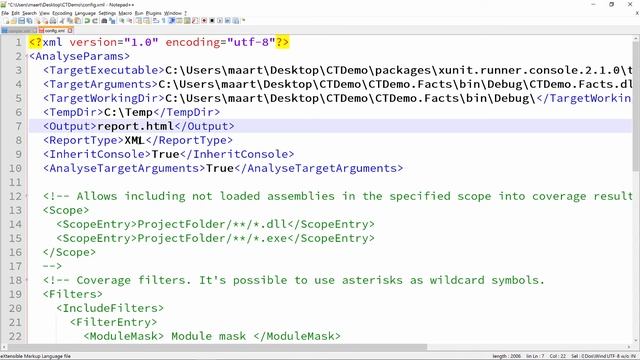Cut the selection with the scissors icon
Viewport: 640px width, 360px height.
(x=61, y=20)
